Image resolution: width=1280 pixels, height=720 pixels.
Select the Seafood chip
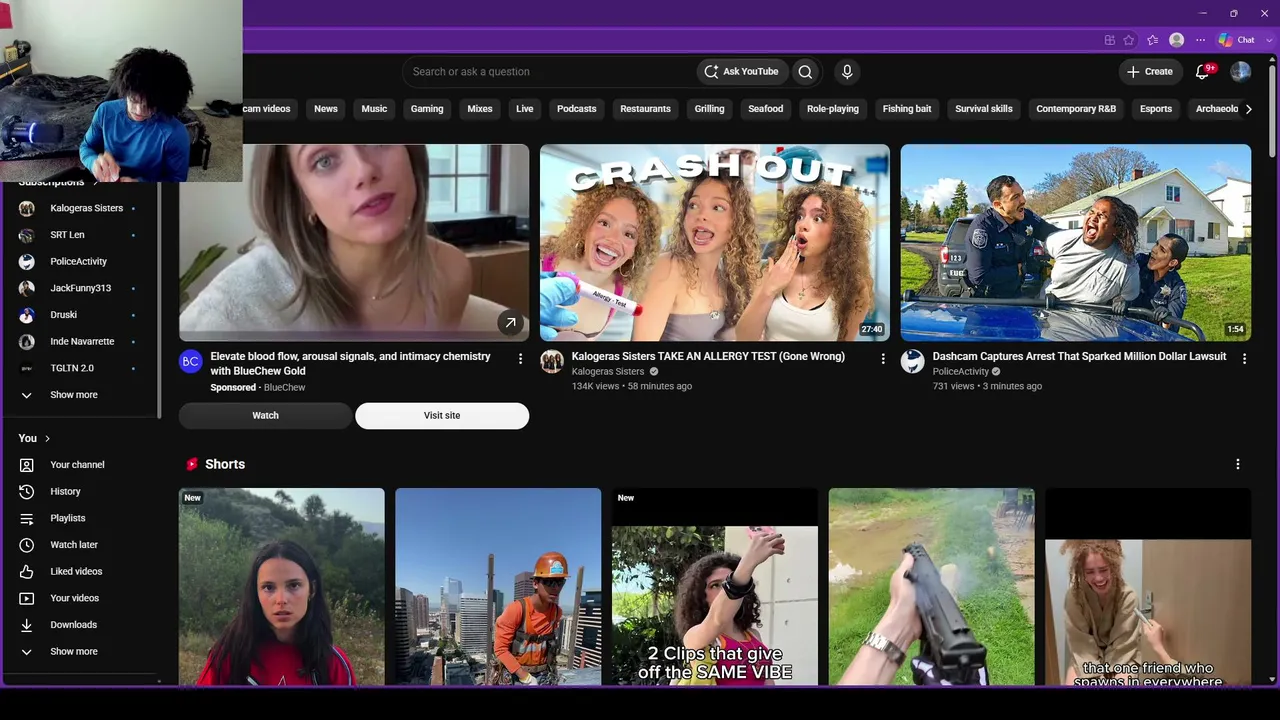pos(766,109)
